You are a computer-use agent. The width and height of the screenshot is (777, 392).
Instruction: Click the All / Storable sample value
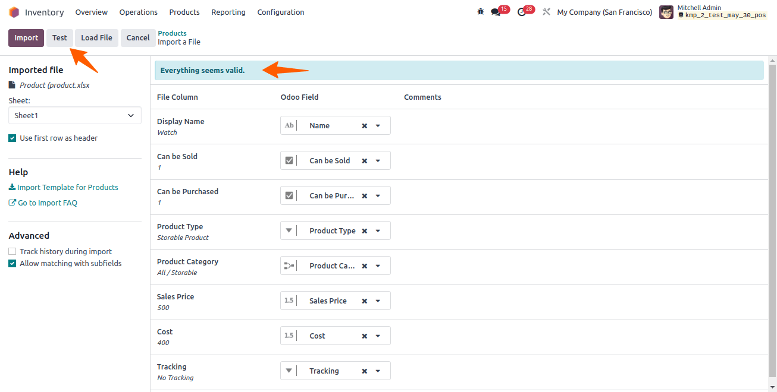pos(177,273)
